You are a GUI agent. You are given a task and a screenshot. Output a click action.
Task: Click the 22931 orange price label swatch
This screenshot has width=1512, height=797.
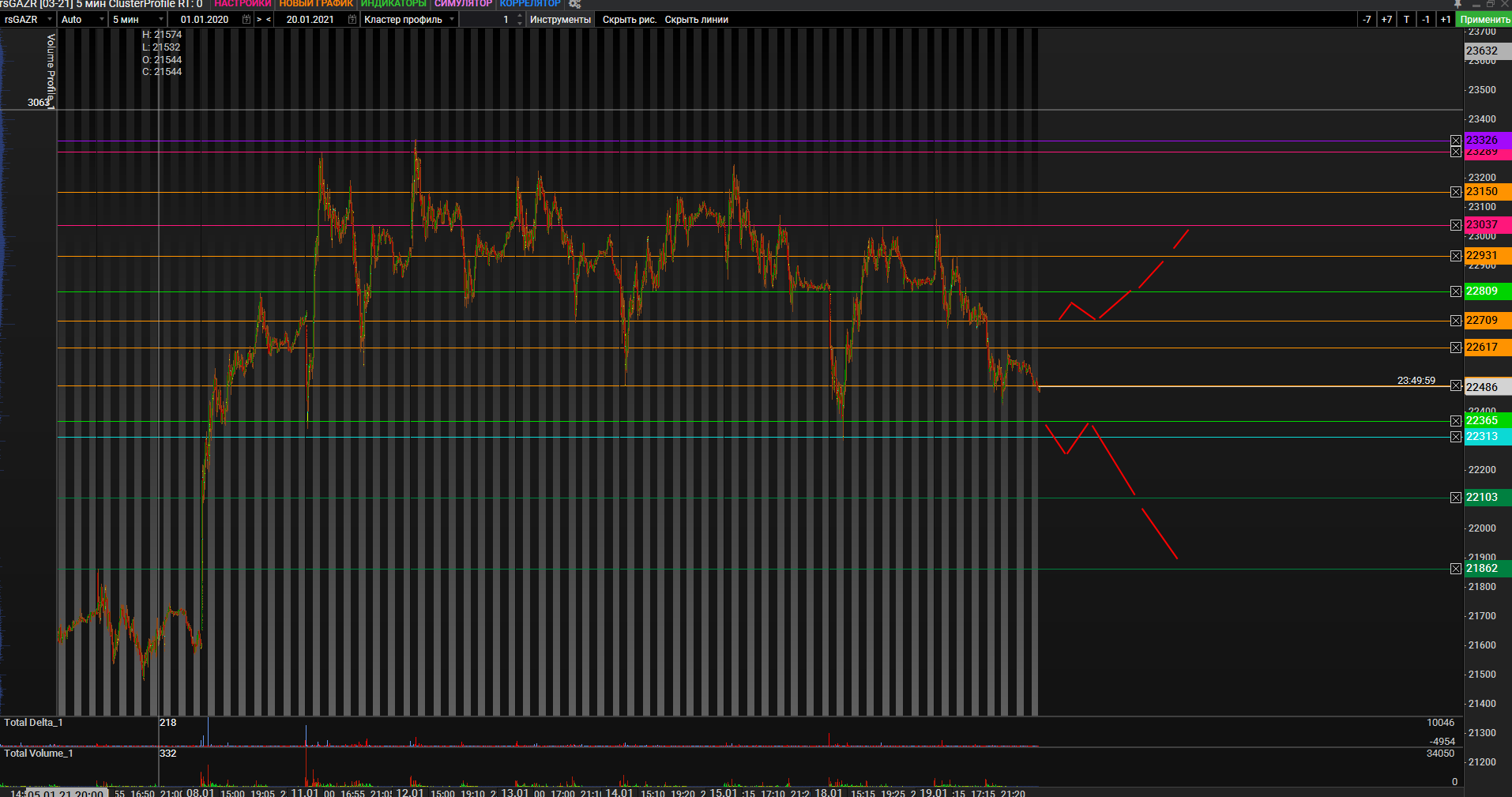click(1487, 256)
